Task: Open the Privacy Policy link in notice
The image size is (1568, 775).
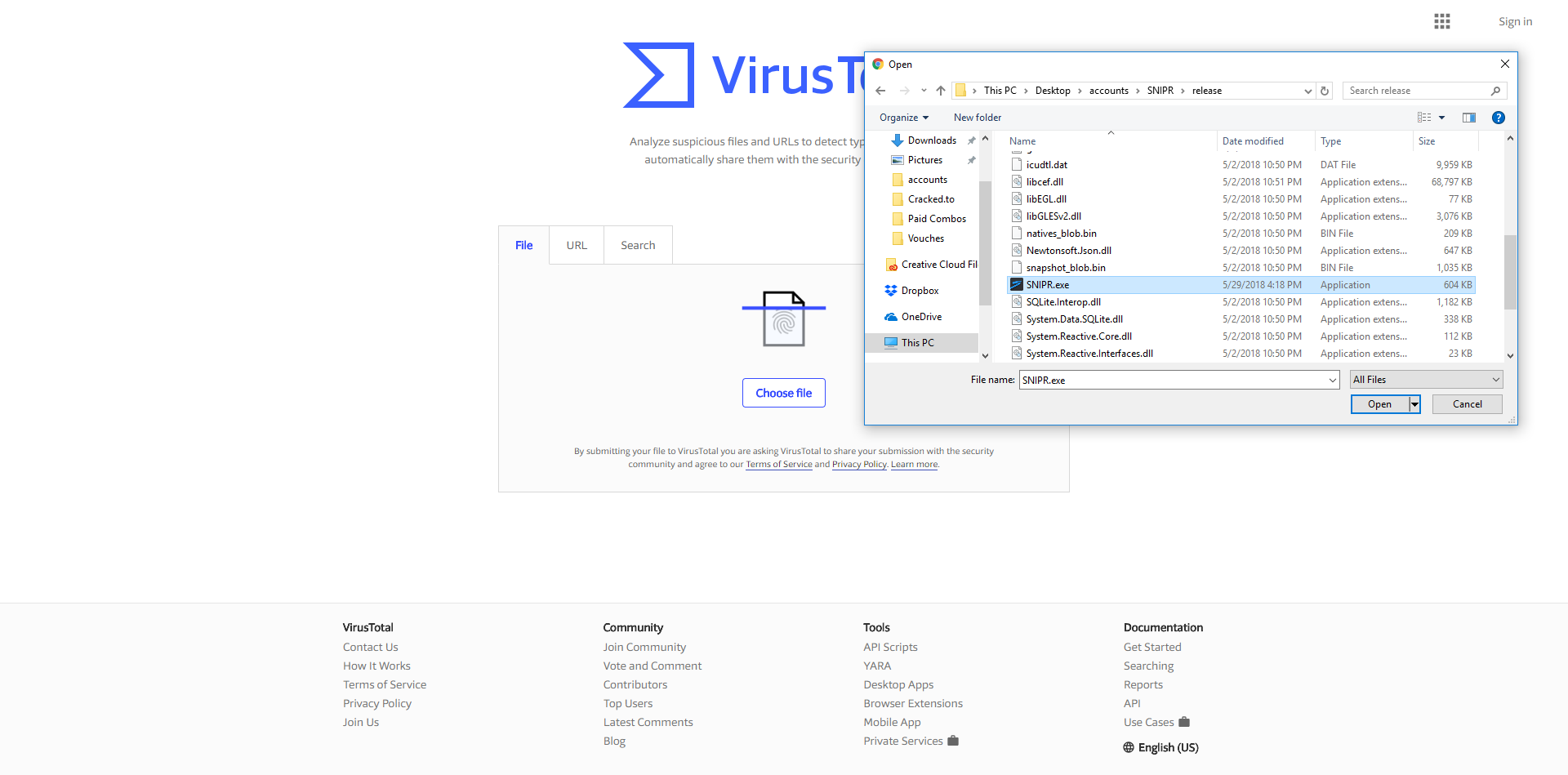Action: [859, 465]
